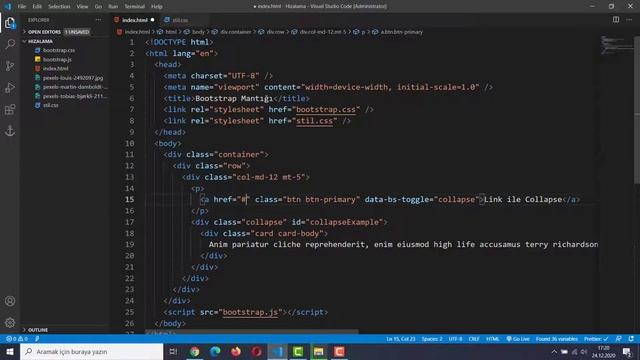Click the errors and warnings status indicator
The height and width of the screenshot is (360, 640).
(x=17, y=339)
